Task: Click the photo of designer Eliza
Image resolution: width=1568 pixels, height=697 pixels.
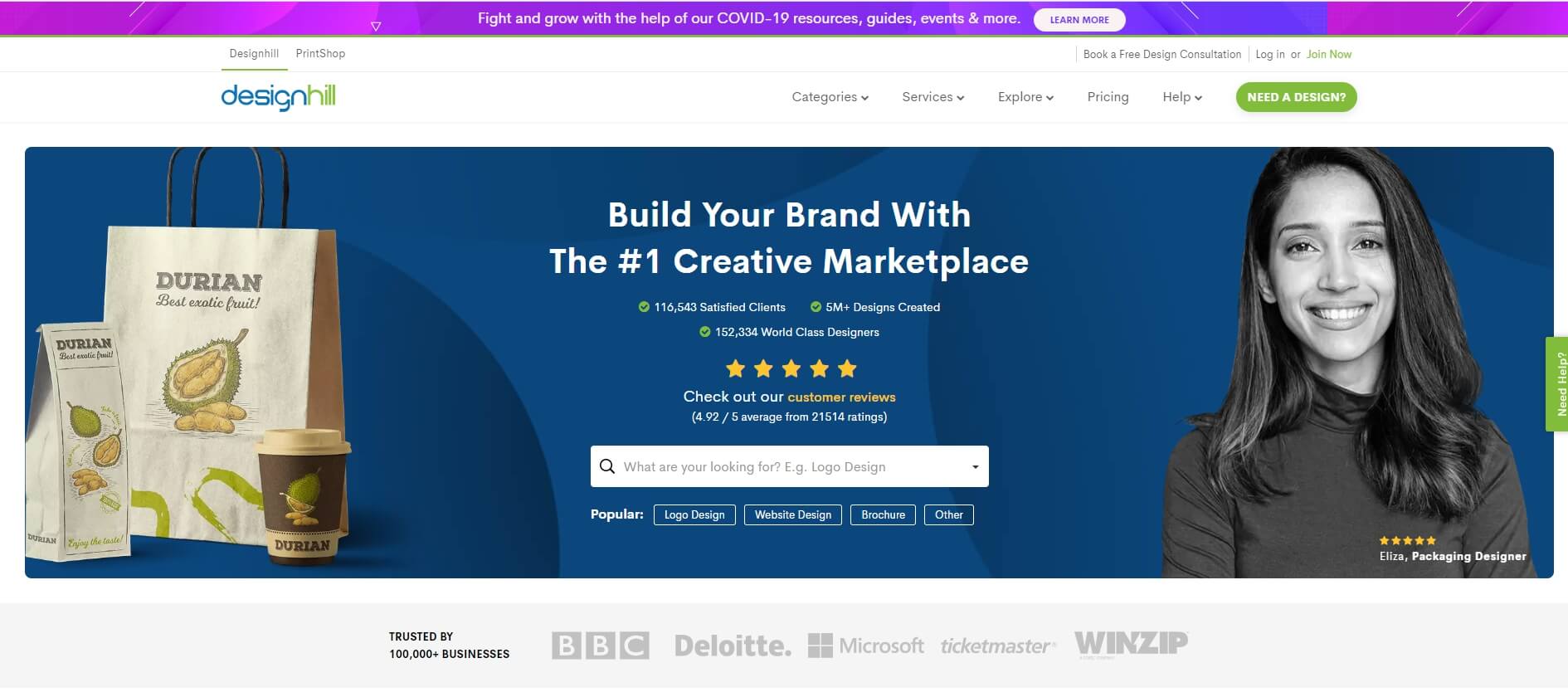Action: point(1344,362)
